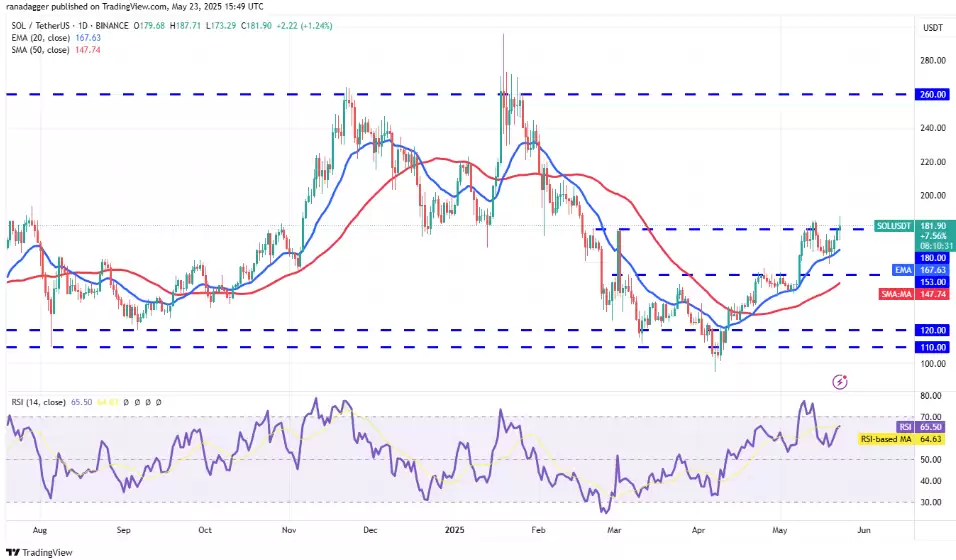Click the blue 260.00 price line label
This screenshot has height=560, width=956.
[x=933, y=95]
